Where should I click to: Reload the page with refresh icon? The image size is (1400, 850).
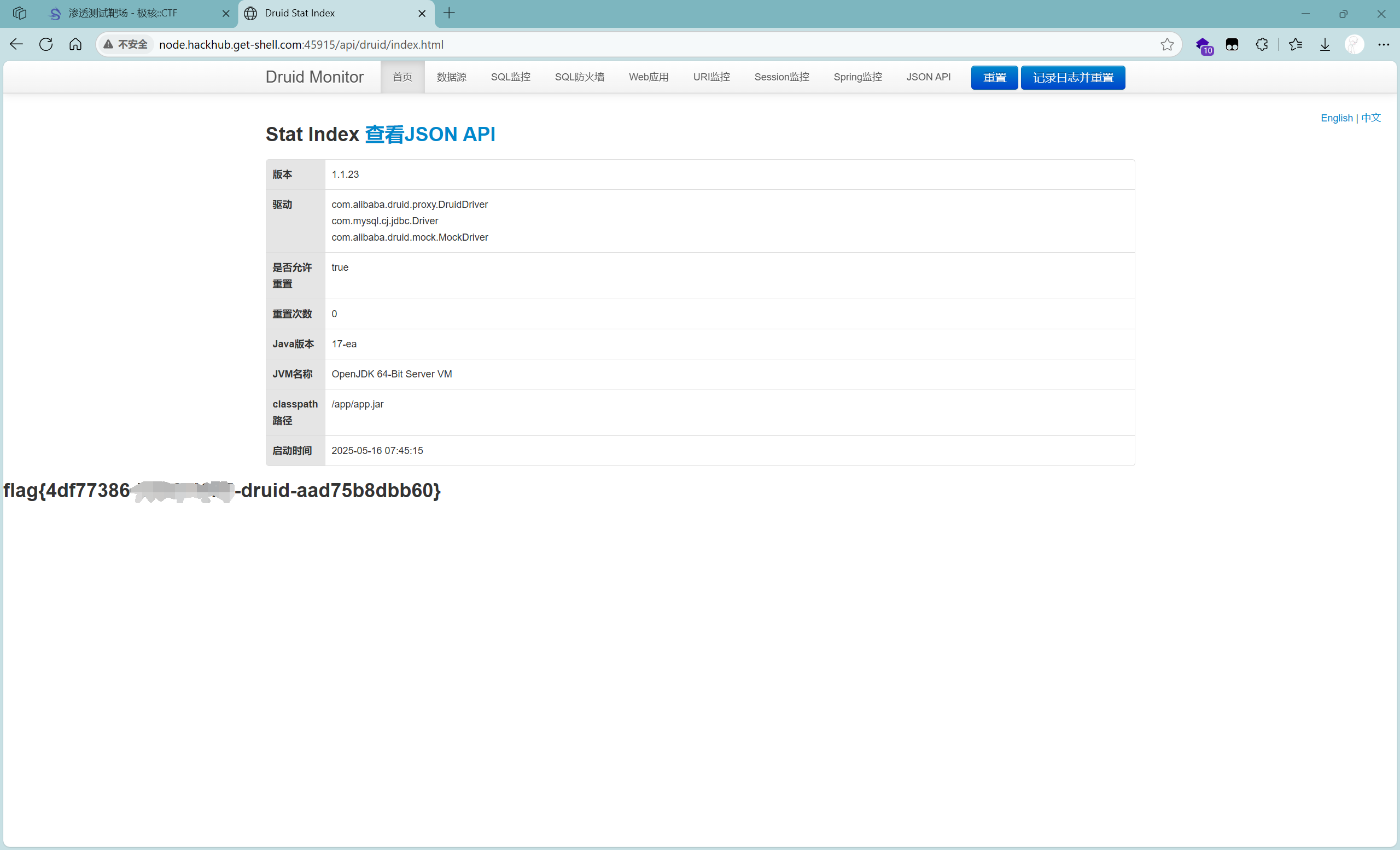coord(46,44)
